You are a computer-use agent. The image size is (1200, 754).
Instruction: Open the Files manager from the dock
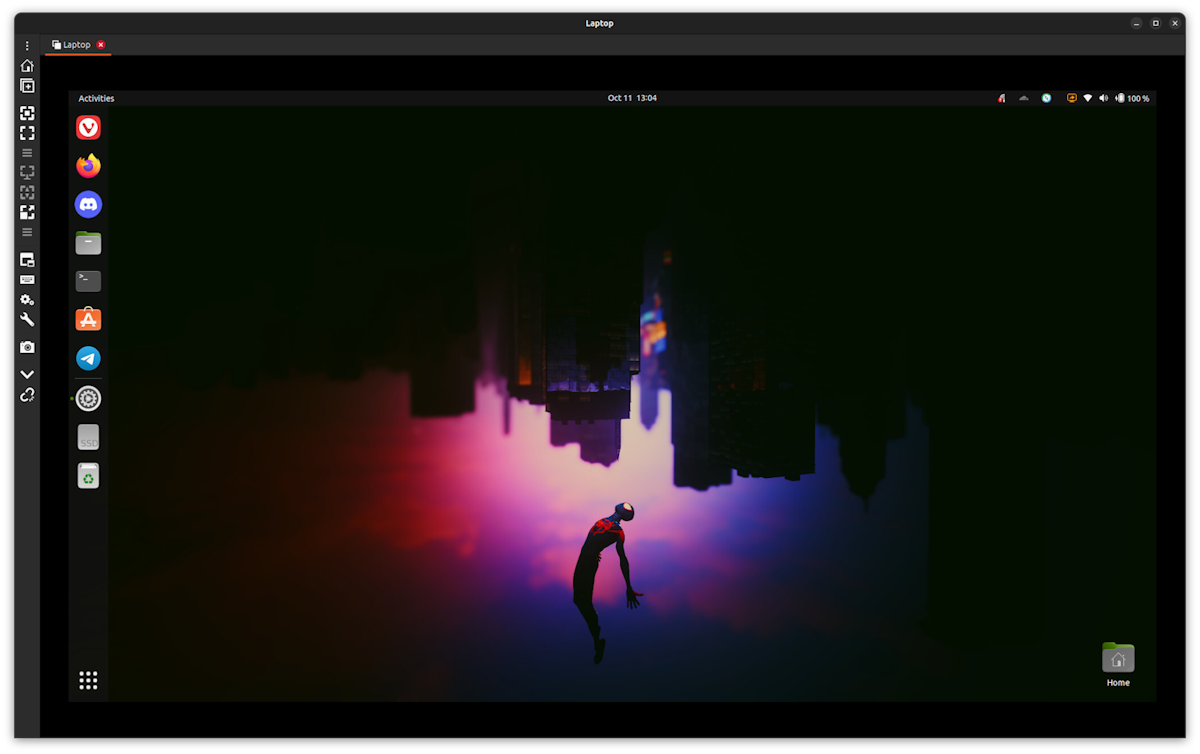(88, 243)
